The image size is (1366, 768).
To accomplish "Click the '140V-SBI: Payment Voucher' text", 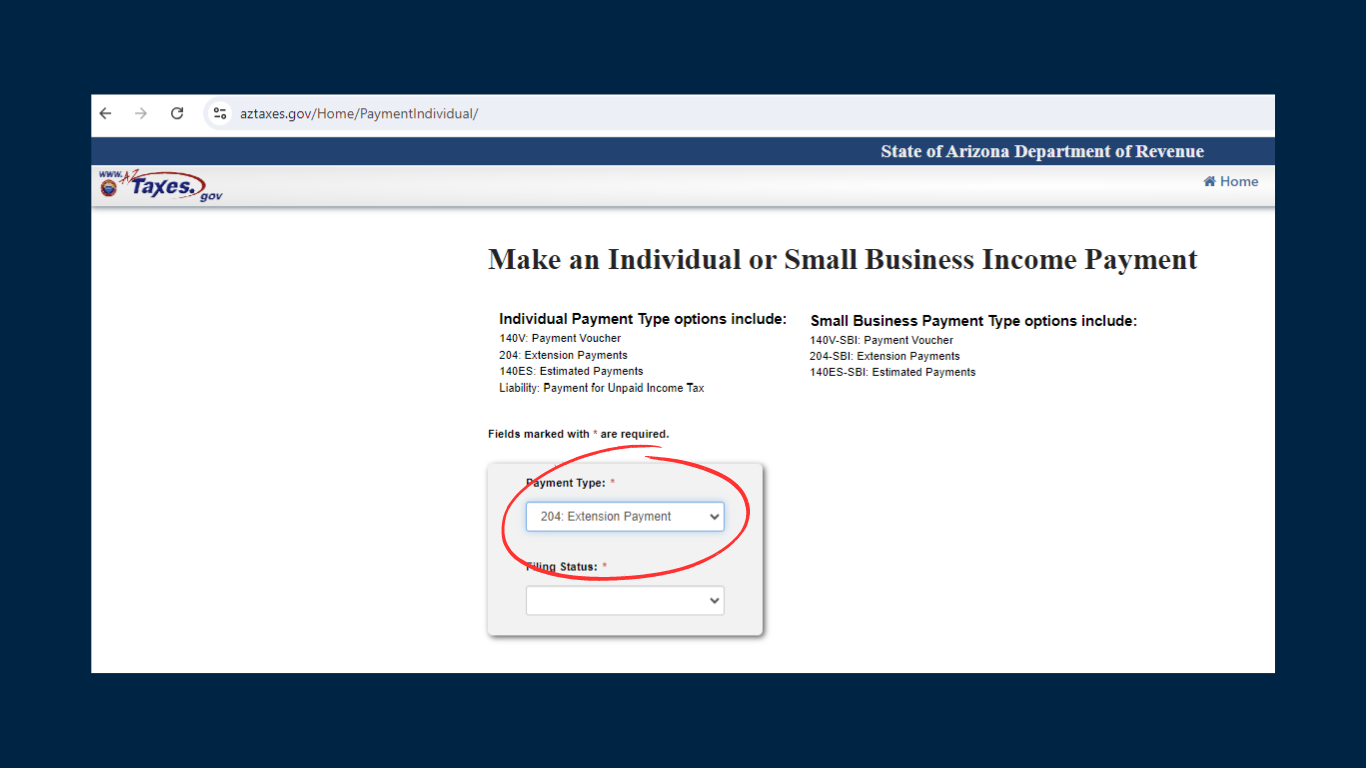I will 881,340.
